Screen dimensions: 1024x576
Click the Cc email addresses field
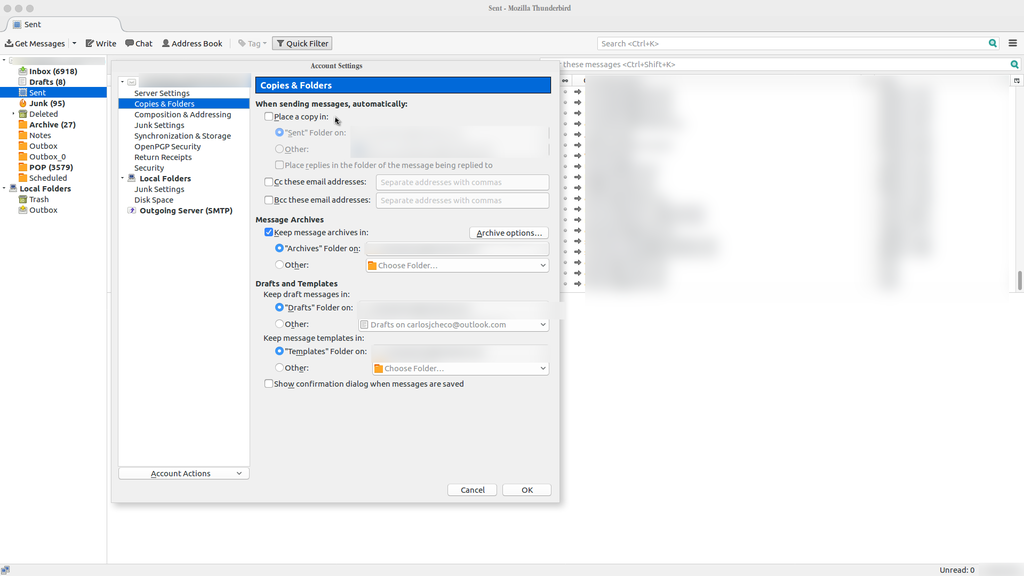coord(462,182)
